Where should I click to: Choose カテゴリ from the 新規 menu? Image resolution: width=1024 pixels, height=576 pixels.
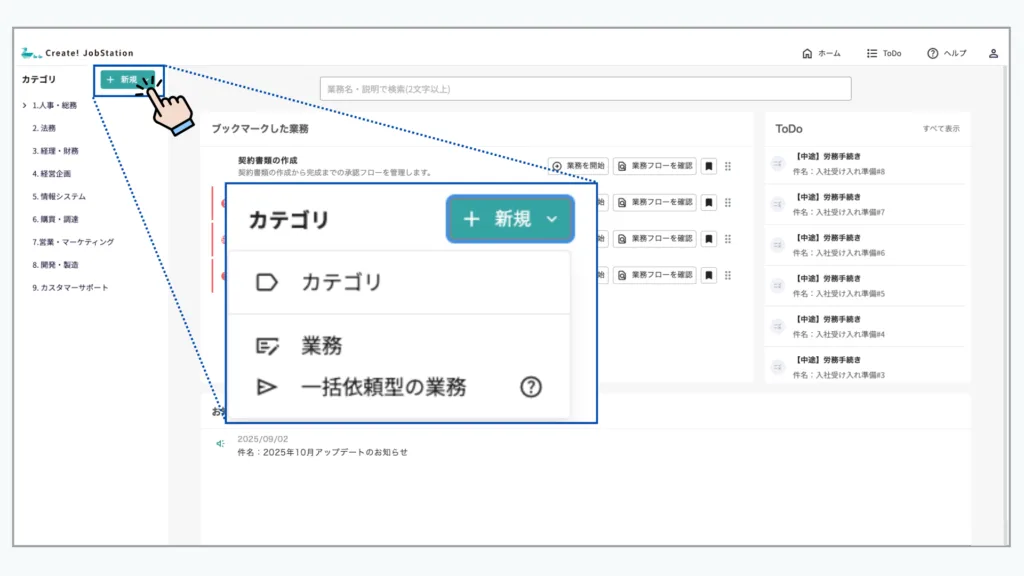341,282
